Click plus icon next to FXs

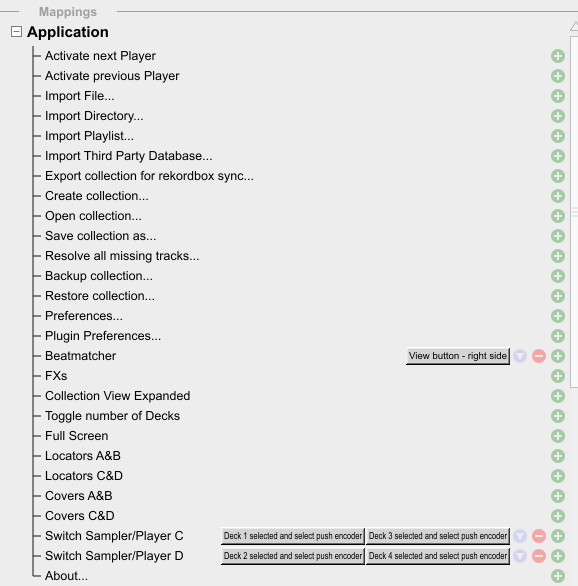pos(557,376)
